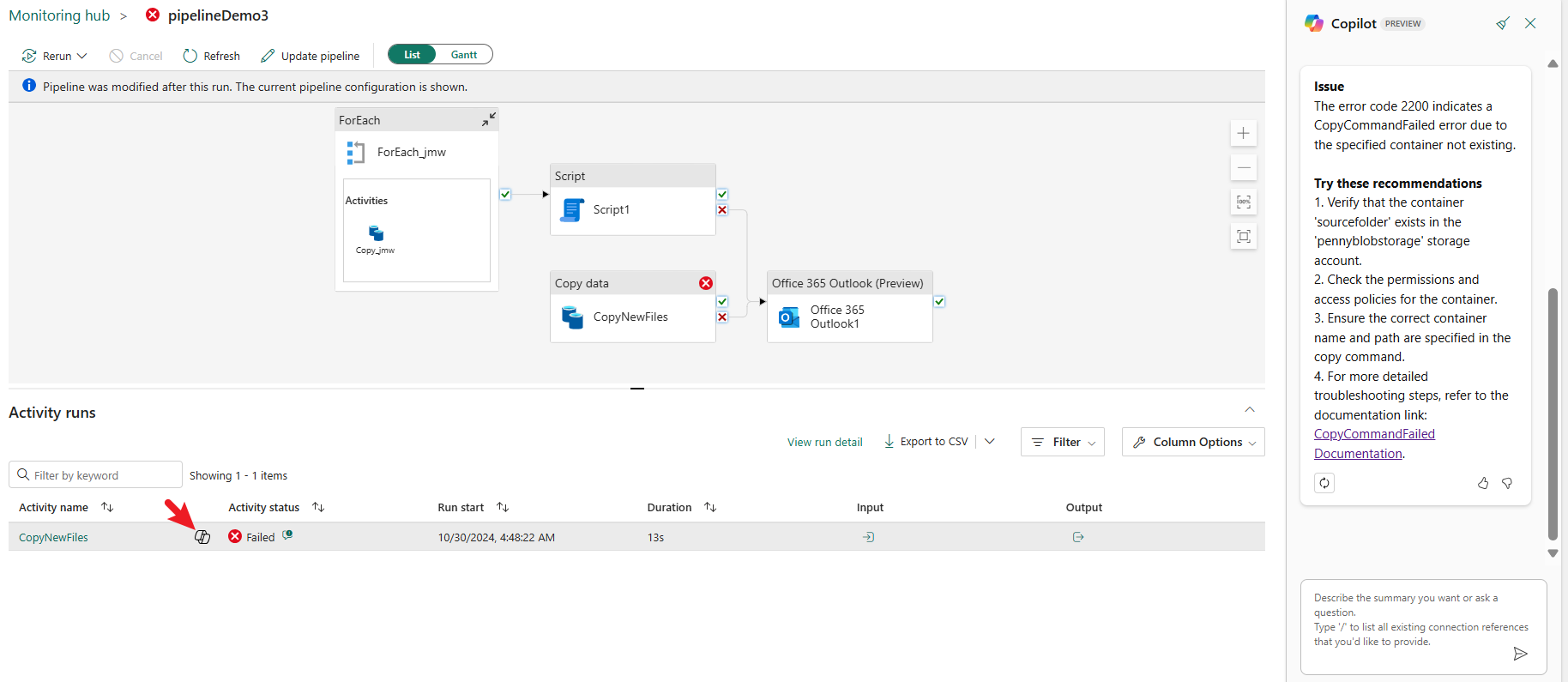1568x682 pixels.
Task: Click Script1 success output connector
Action: pyautogui.click(x=722, y=195)
